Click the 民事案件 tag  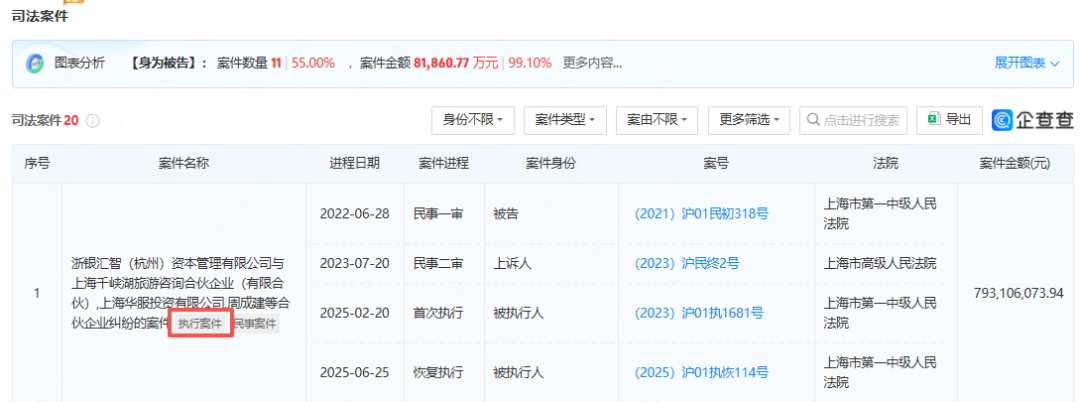point(255,324)
